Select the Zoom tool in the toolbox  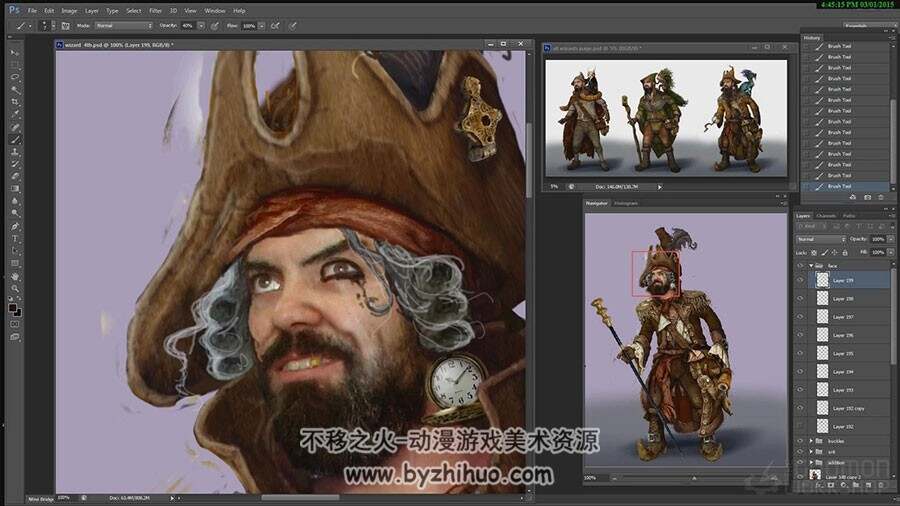15,288
